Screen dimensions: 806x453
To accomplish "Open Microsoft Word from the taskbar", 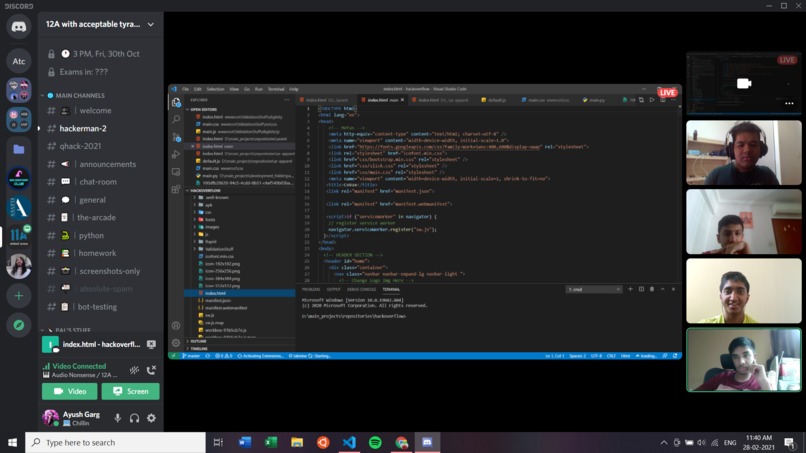I will coord(245,442).
